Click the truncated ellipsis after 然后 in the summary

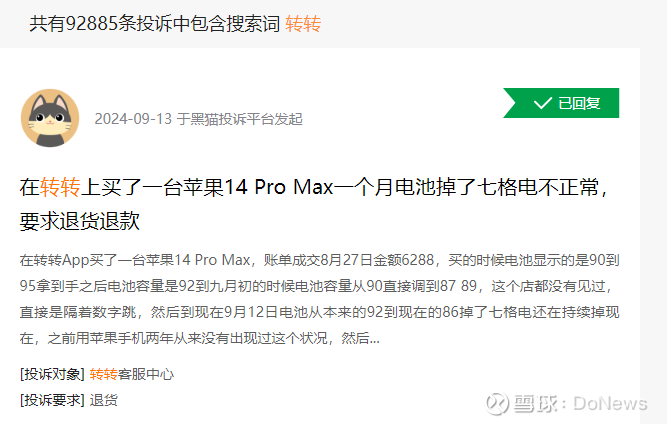tap(374, 339)
